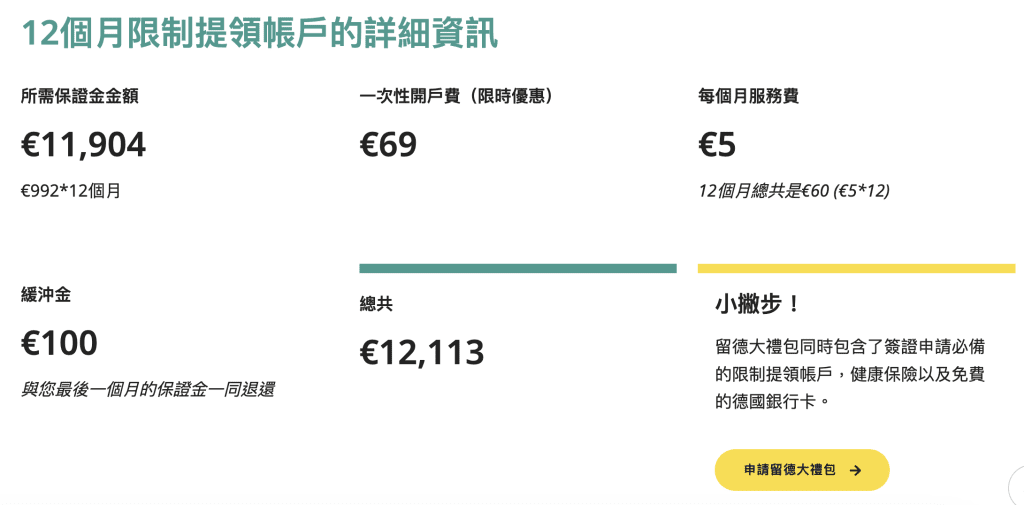Click the €69 opening fee amount
Screen dimensions: 1024x505
click(388, 145)
